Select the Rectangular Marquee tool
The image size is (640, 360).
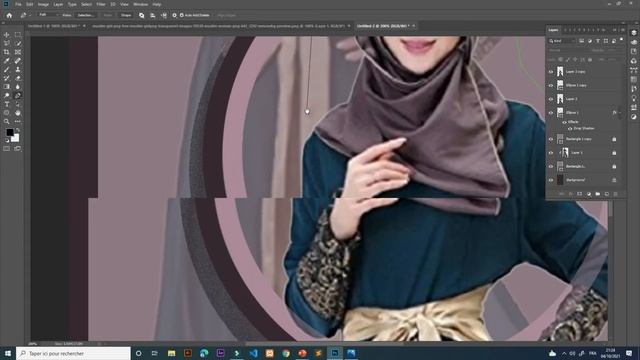[x=18, y=35]
